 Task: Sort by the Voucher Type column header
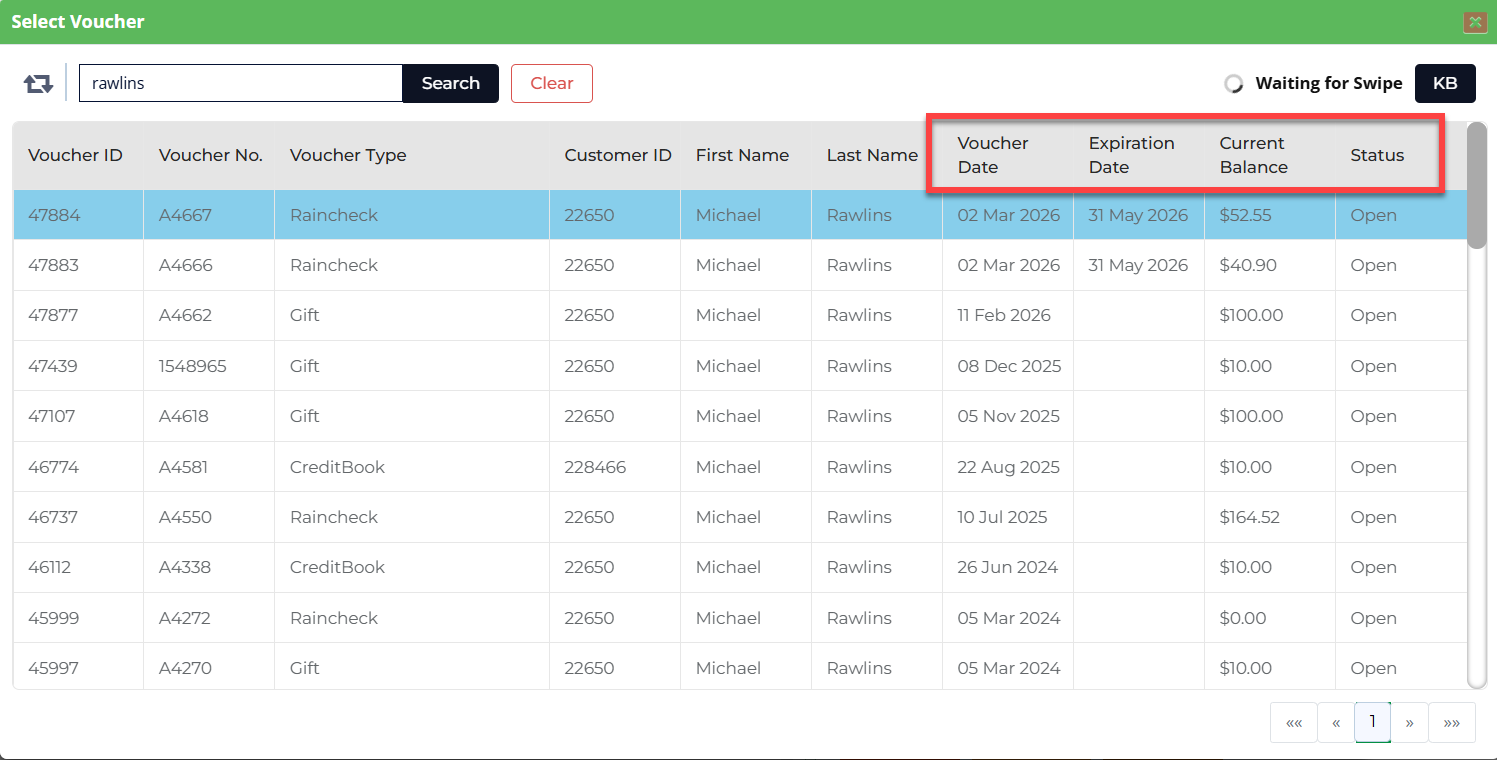tap(348, 155)
